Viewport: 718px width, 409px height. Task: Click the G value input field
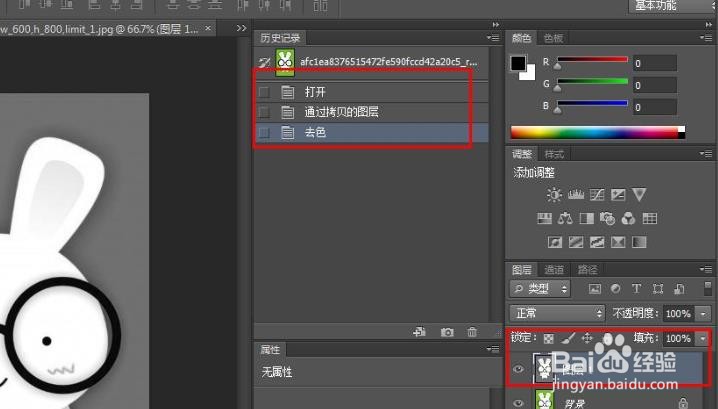point(655,85)
